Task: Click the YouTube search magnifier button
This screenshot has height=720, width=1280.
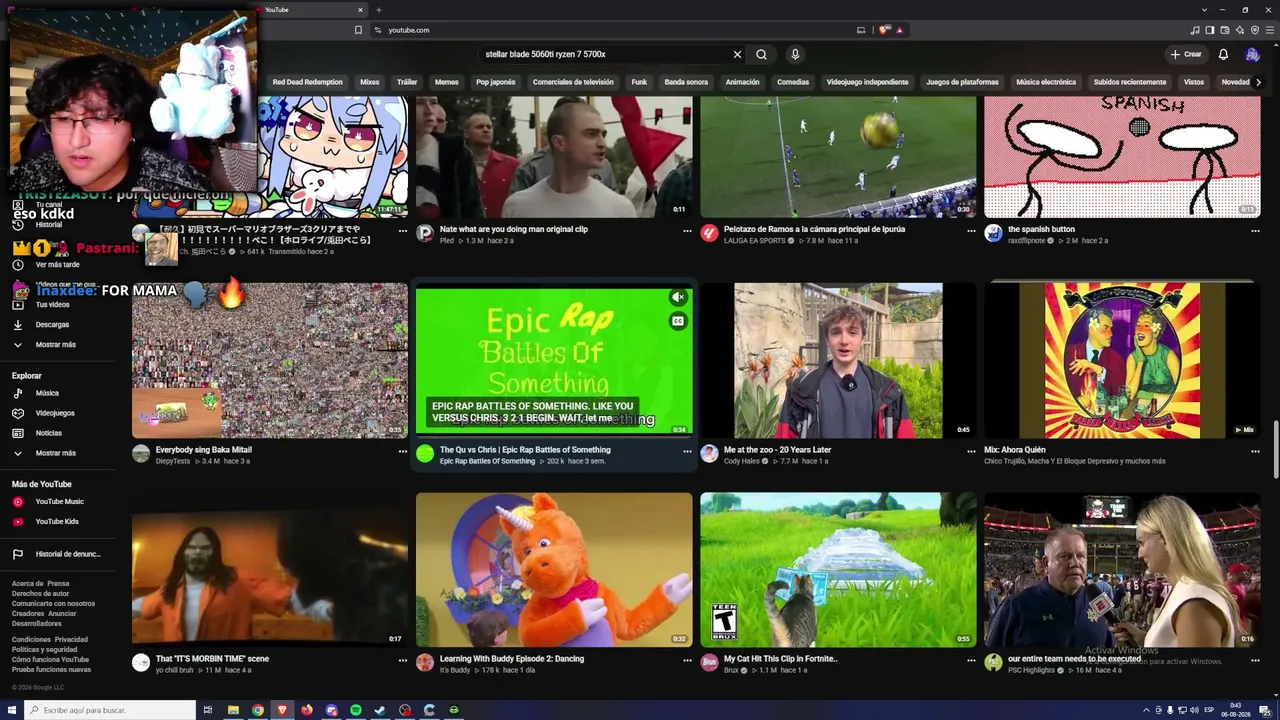Action: click(761, 54)
